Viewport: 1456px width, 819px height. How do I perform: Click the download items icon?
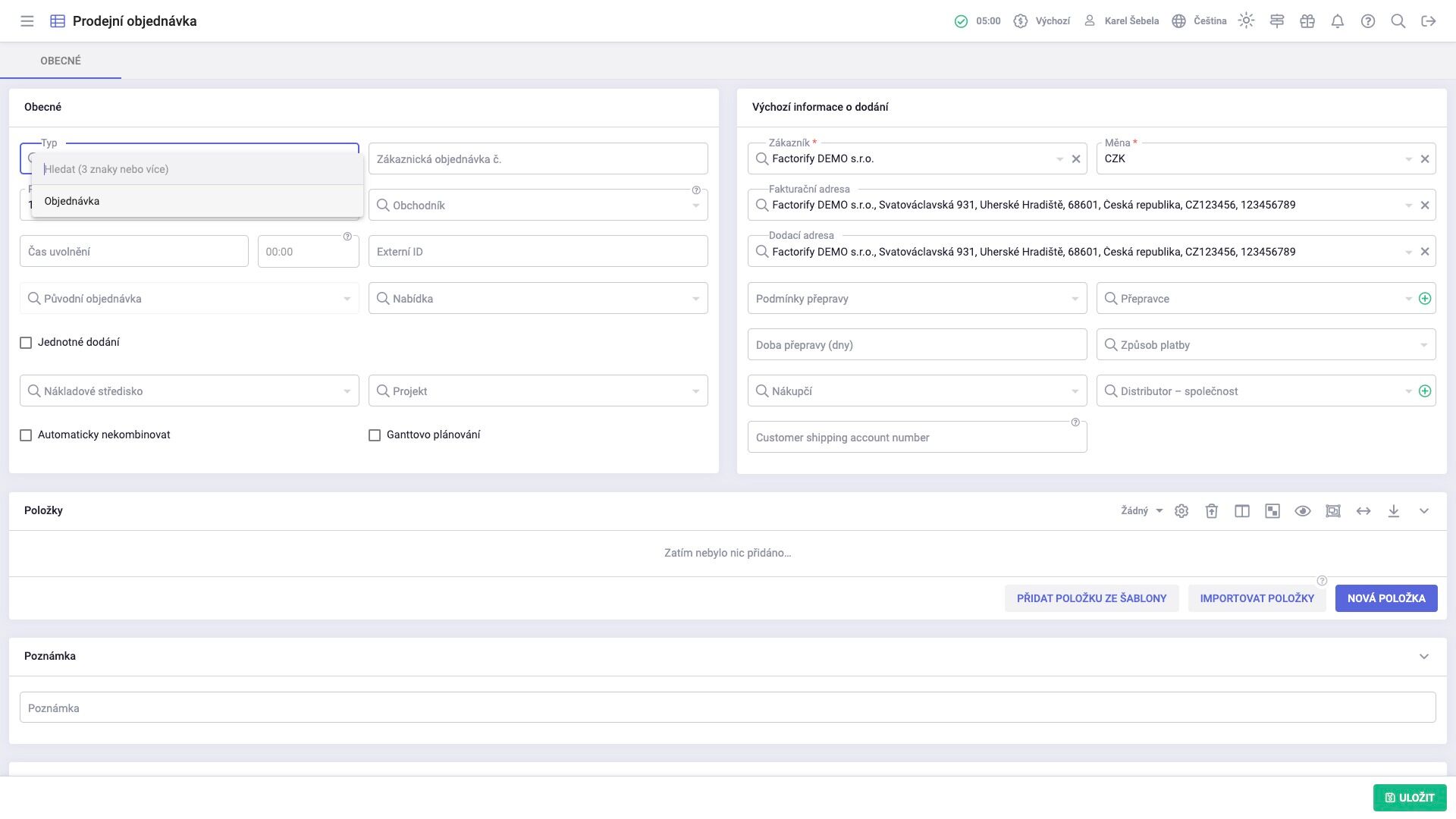[x=1393, y=511]
